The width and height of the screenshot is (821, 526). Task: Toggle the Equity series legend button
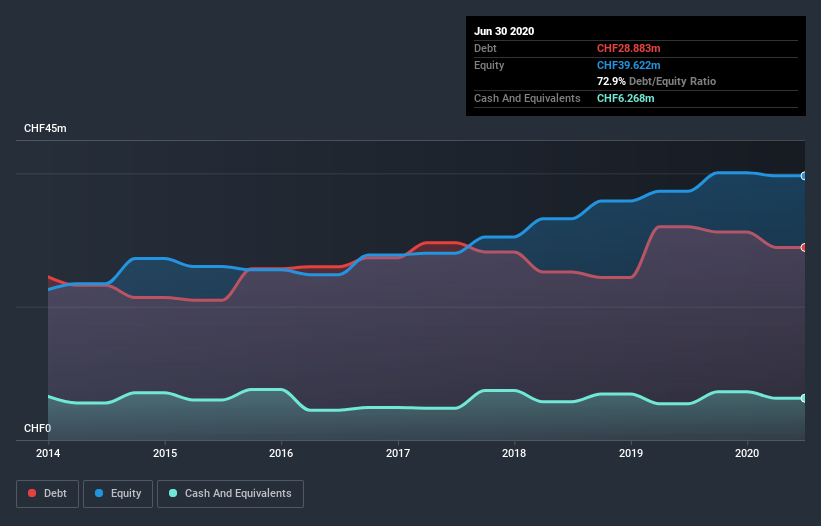(x=118, y=494)
